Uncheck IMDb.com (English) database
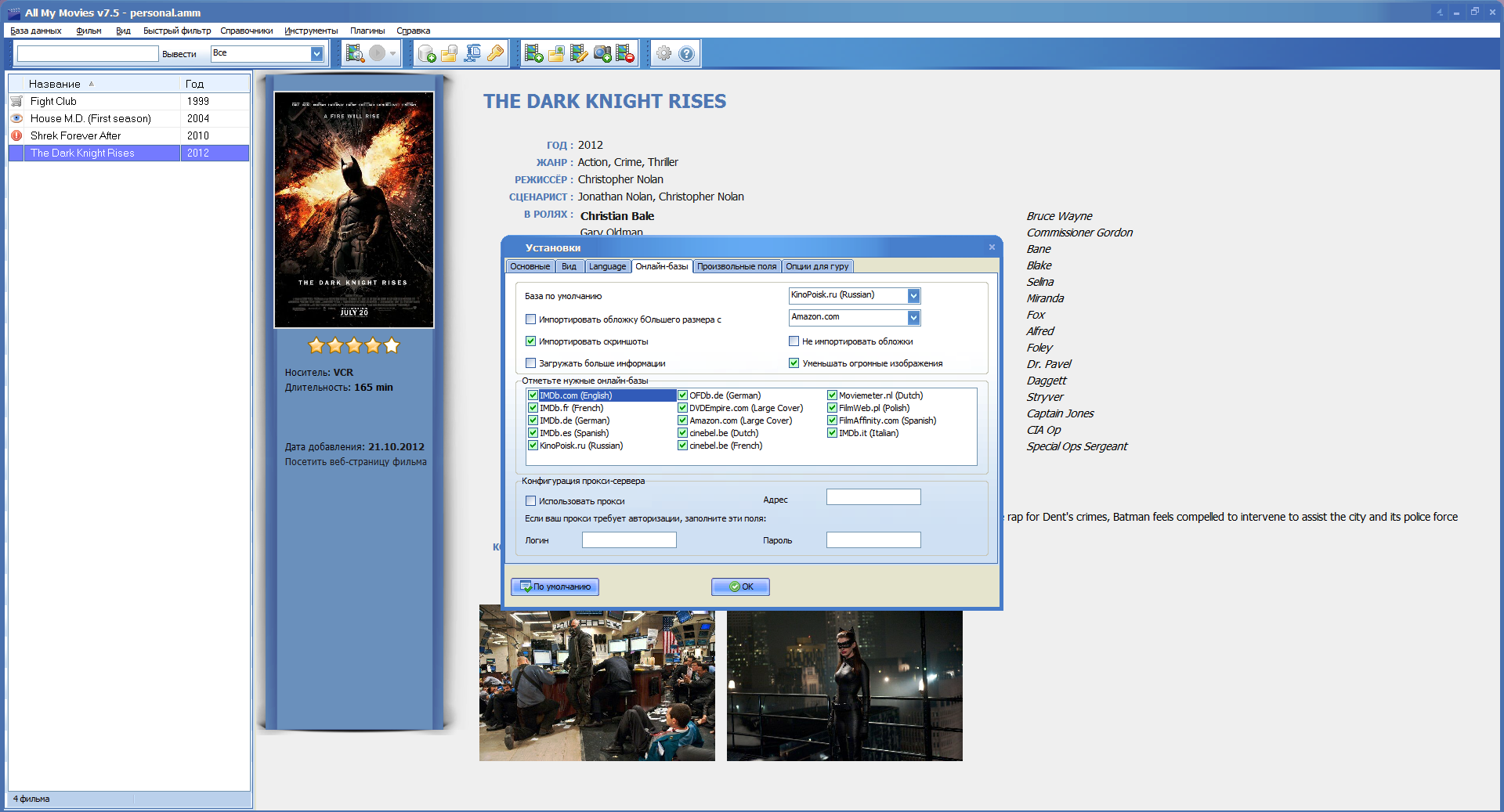This screenshot has height=812, width=1504. coord(533,395)
